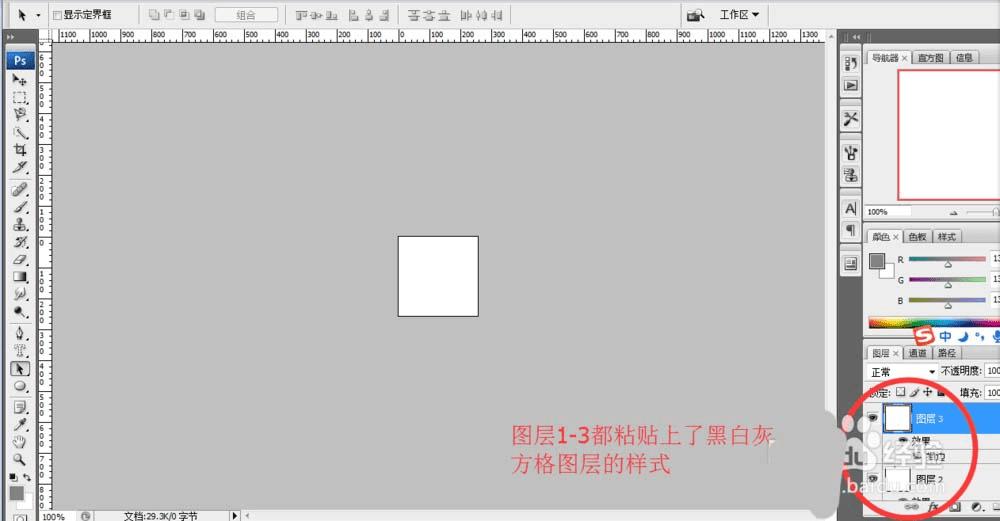Collapse the right panel dock arrows
Viewport: 1000px width, 521px height.
coord(857,37)
